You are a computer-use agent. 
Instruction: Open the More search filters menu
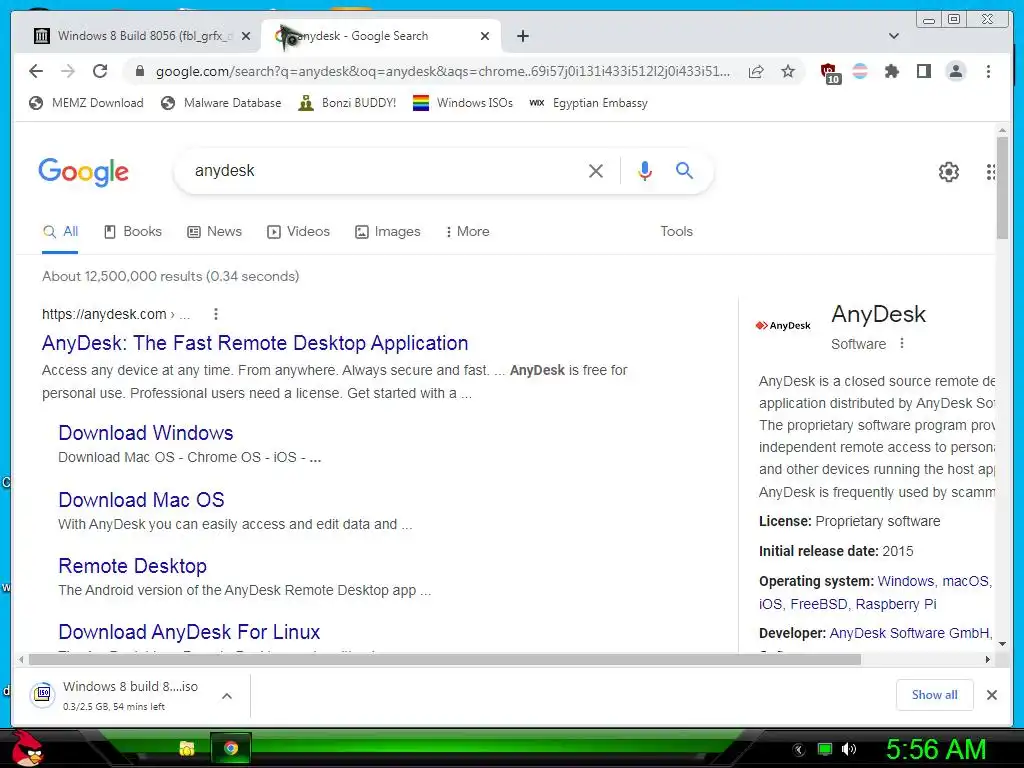click(467, 231)
